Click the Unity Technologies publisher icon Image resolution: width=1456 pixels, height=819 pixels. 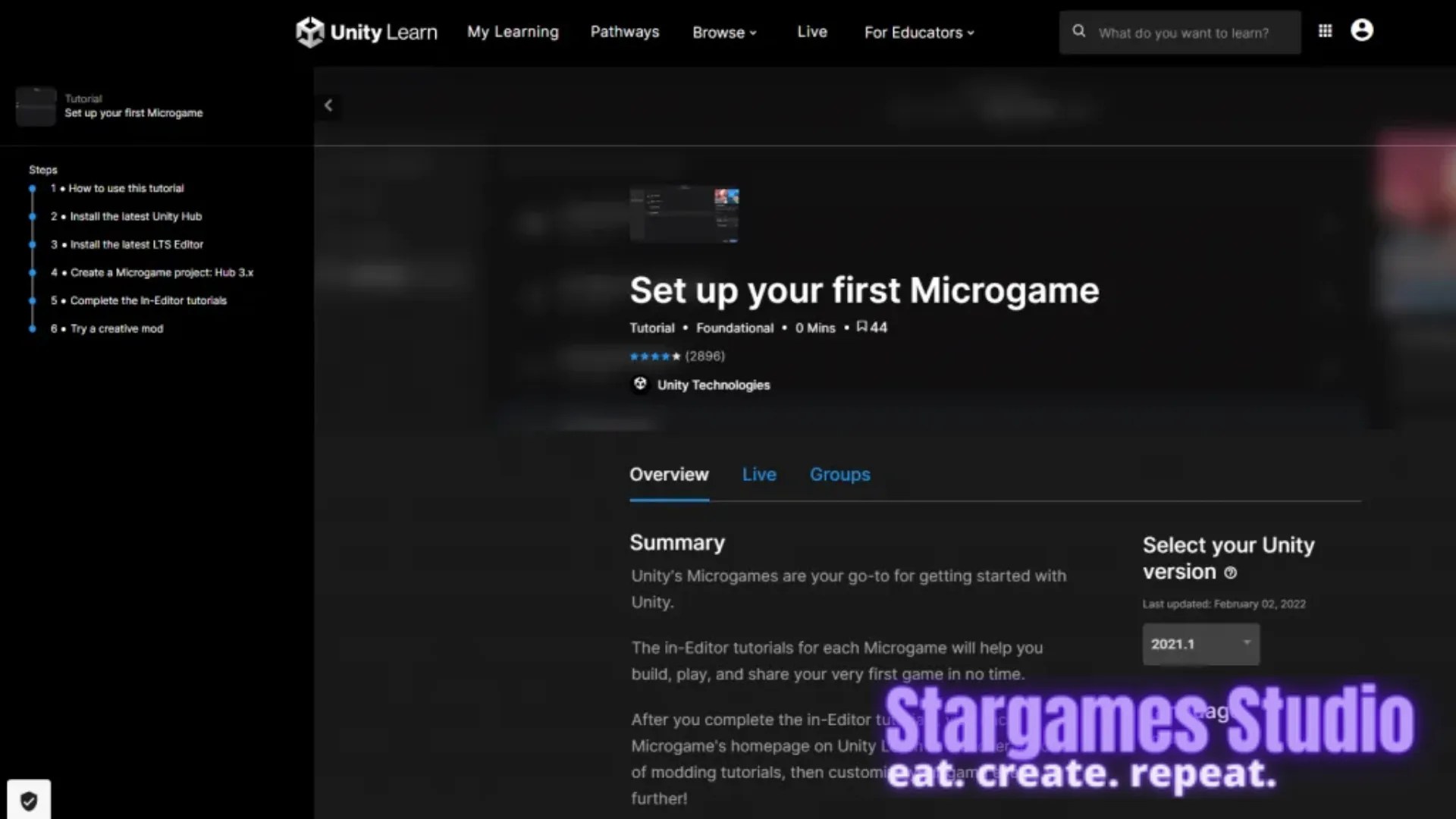[x=639, y=384]
